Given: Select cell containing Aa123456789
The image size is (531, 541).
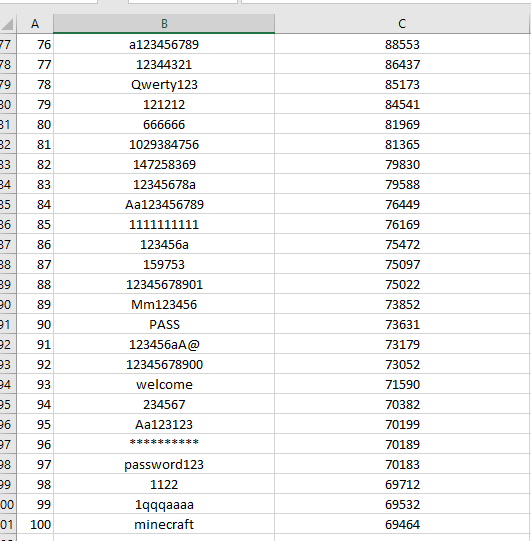Looking at the screenshot, I should pyautogui.click(x=164, y=204).
